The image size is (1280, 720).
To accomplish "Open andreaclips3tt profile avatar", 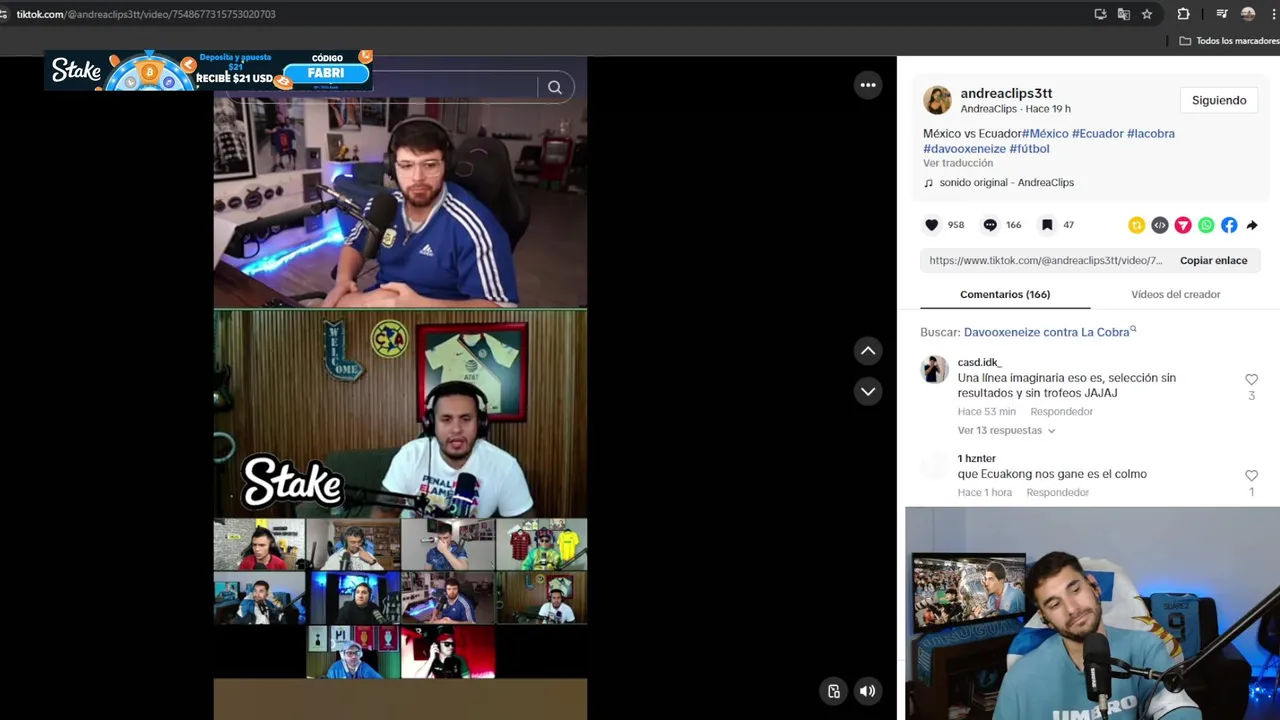I will click(x=937, y=100).
